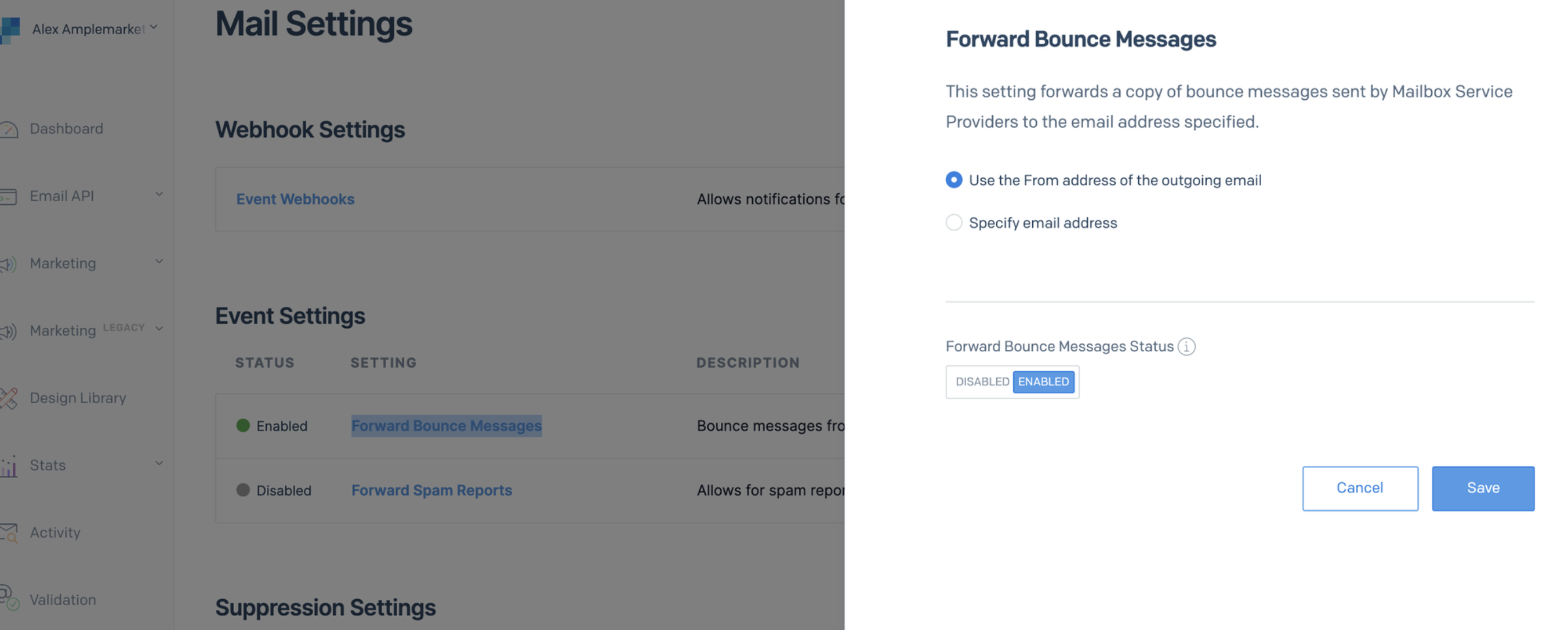Choose the "Specify email address" radio button
Screen dimensions: 1568x630
[x=954, y=223]
